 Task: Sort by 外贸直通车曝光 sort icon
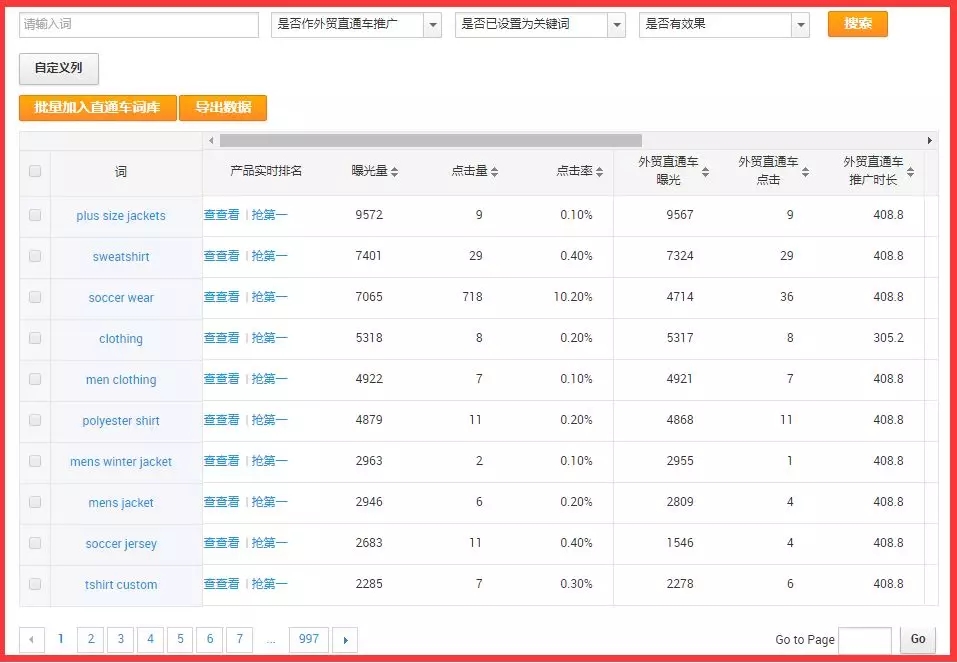click(x=705, y=172)
